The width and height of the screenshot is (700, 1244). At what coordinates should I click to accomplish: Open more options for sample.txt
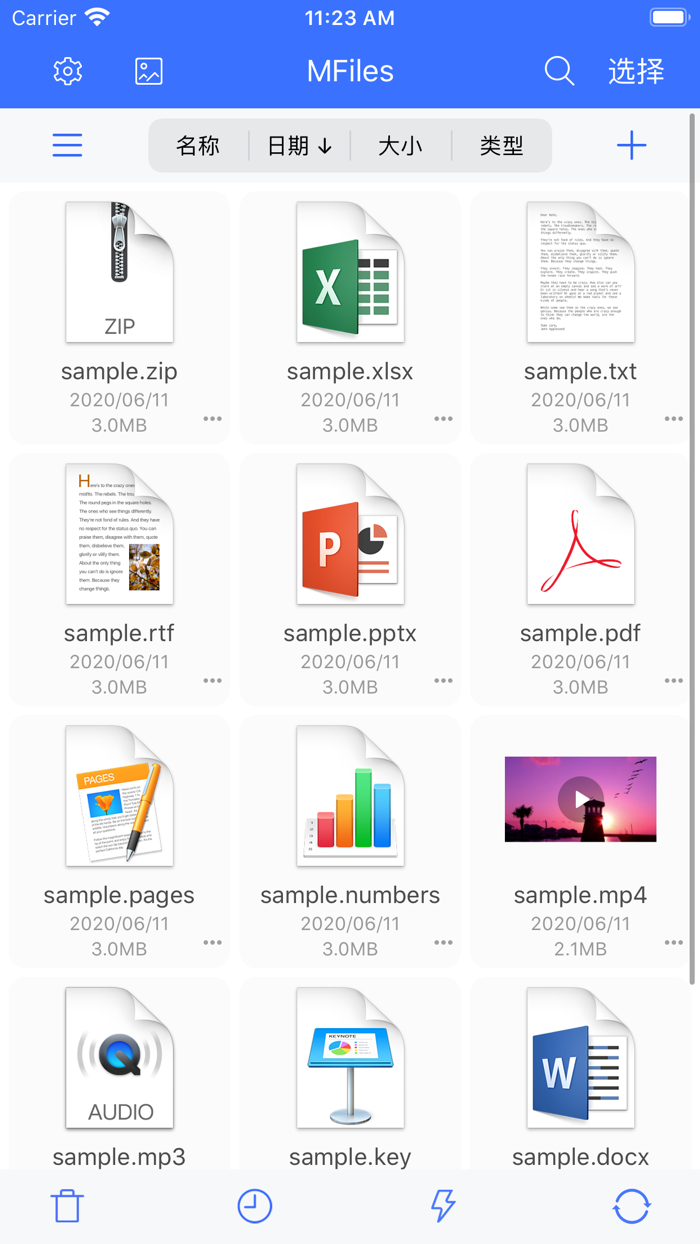674,419
